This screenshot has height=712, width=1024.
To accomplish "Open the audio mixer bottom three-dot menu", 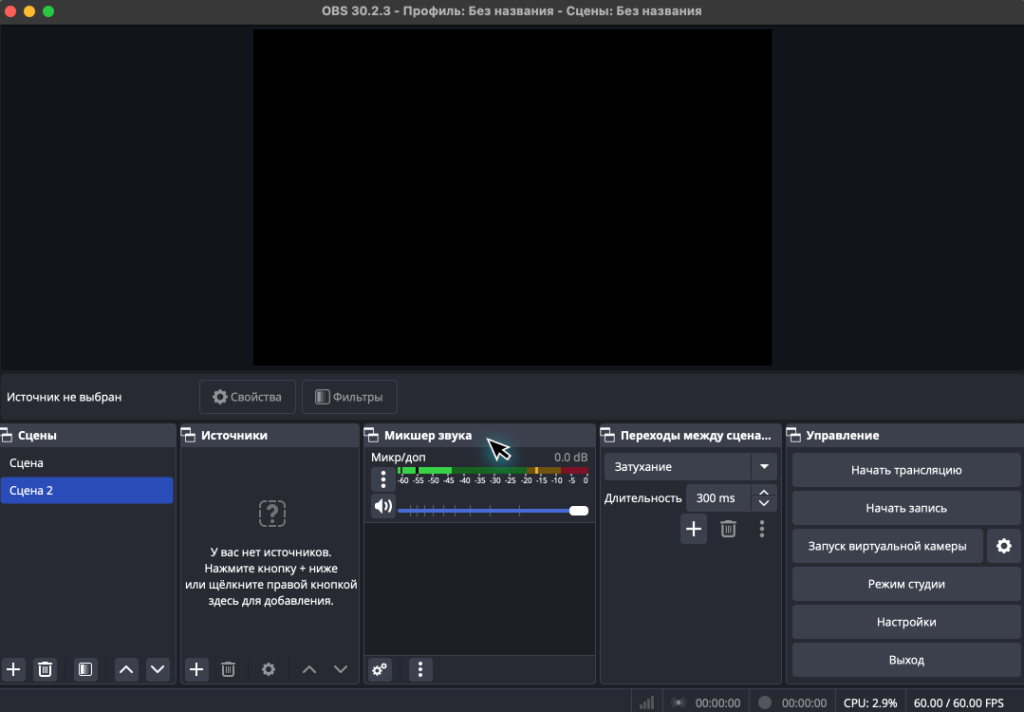I will coord(421,669).
